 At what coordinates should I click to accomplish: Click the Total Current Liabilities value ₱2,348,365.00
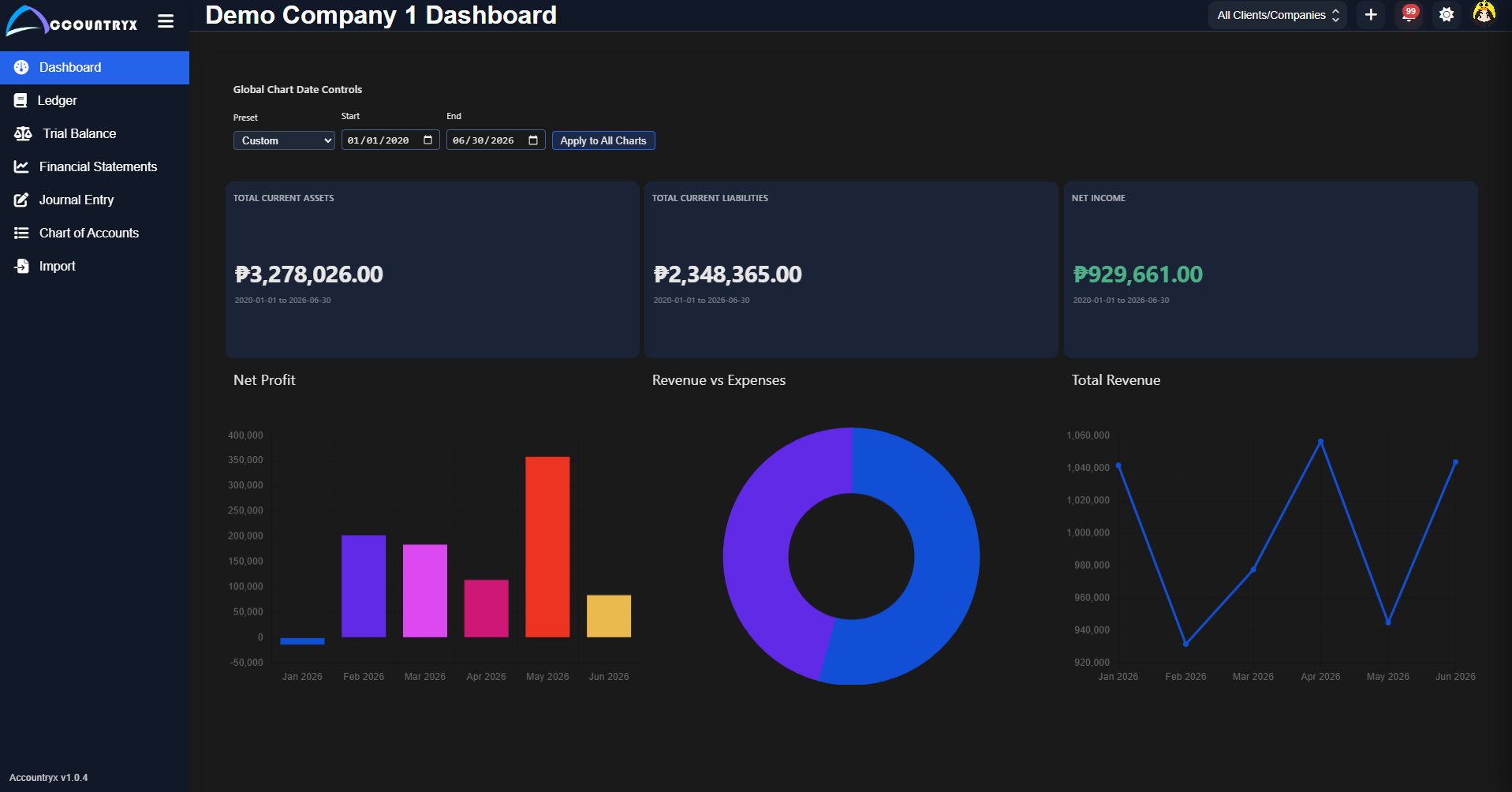(x=727, y=275)
